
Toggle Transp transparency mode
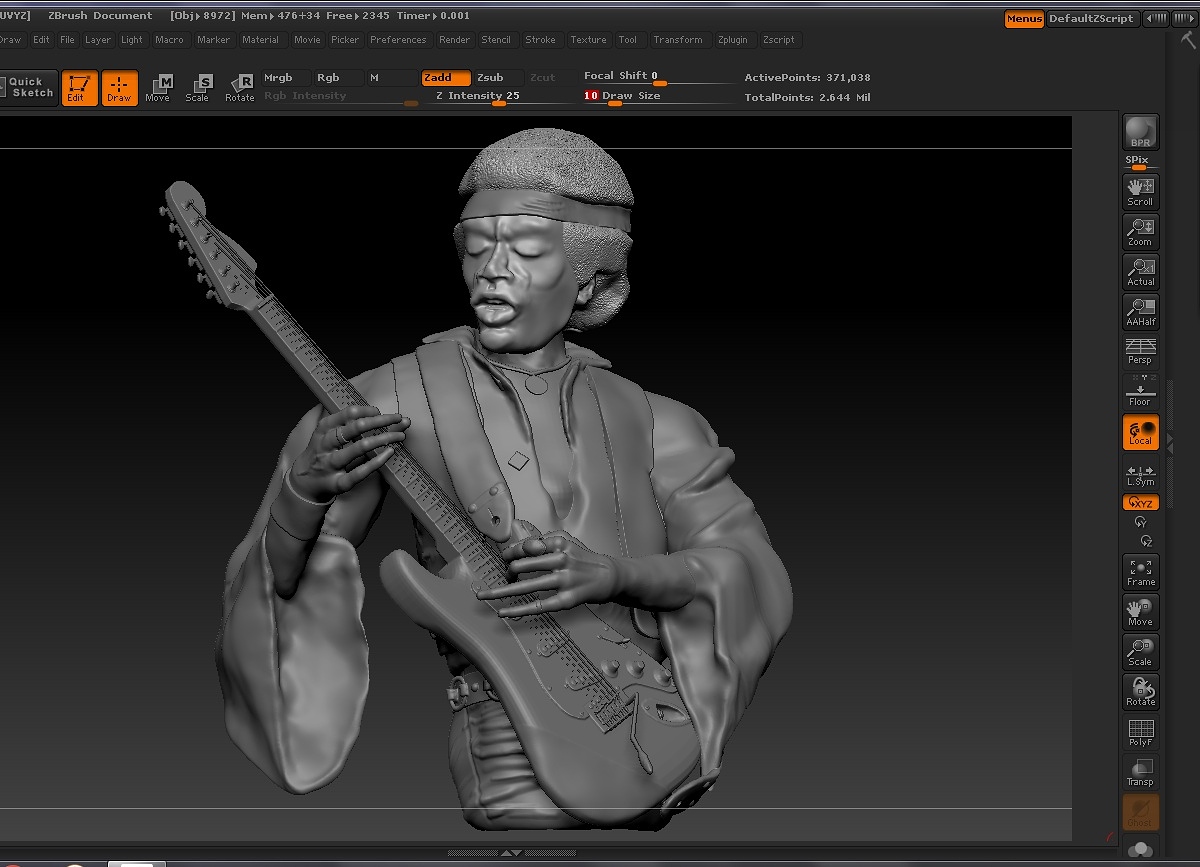1140,772
